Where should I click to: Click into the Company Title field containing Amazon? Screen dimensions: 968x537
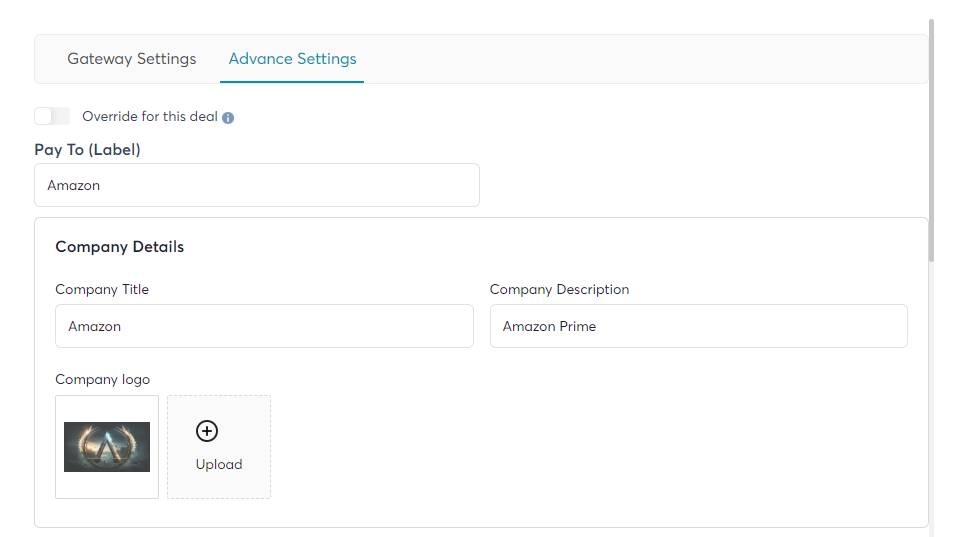[264, 326]
